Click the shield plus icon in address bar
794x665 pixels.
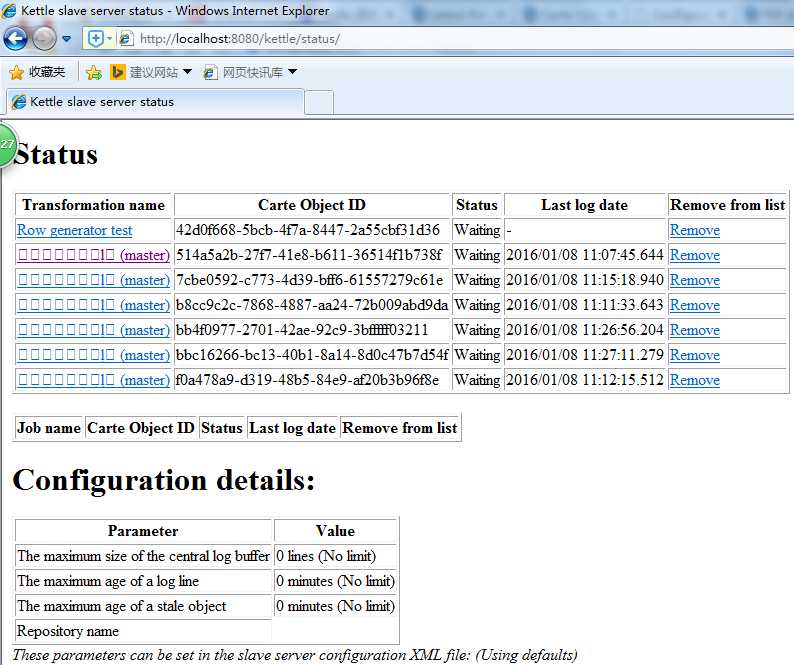[x=96, y=38]
